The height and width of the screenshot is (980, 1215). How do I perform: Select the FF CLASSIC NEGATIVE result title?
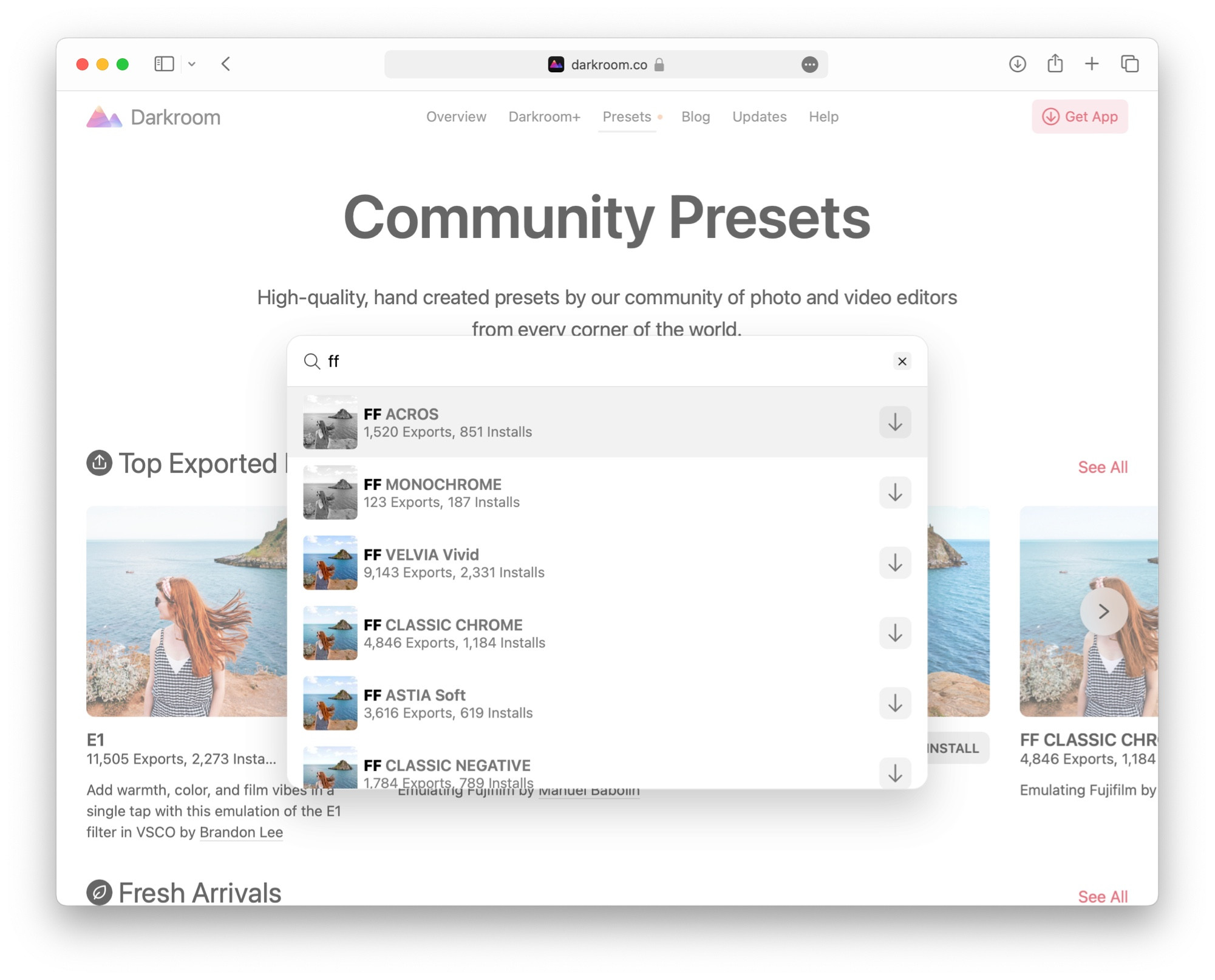(x=447, y=766)
